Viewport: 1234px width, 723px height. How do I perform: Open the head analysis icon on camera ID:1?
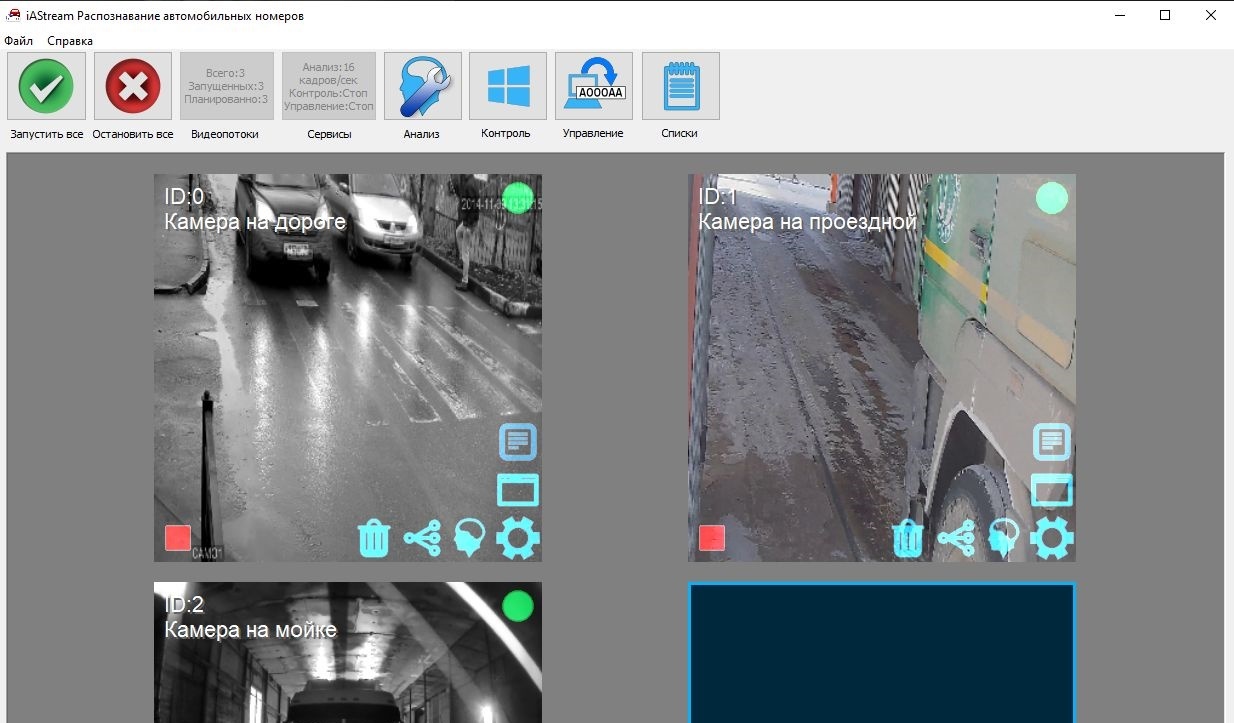tap(1003, 537)
